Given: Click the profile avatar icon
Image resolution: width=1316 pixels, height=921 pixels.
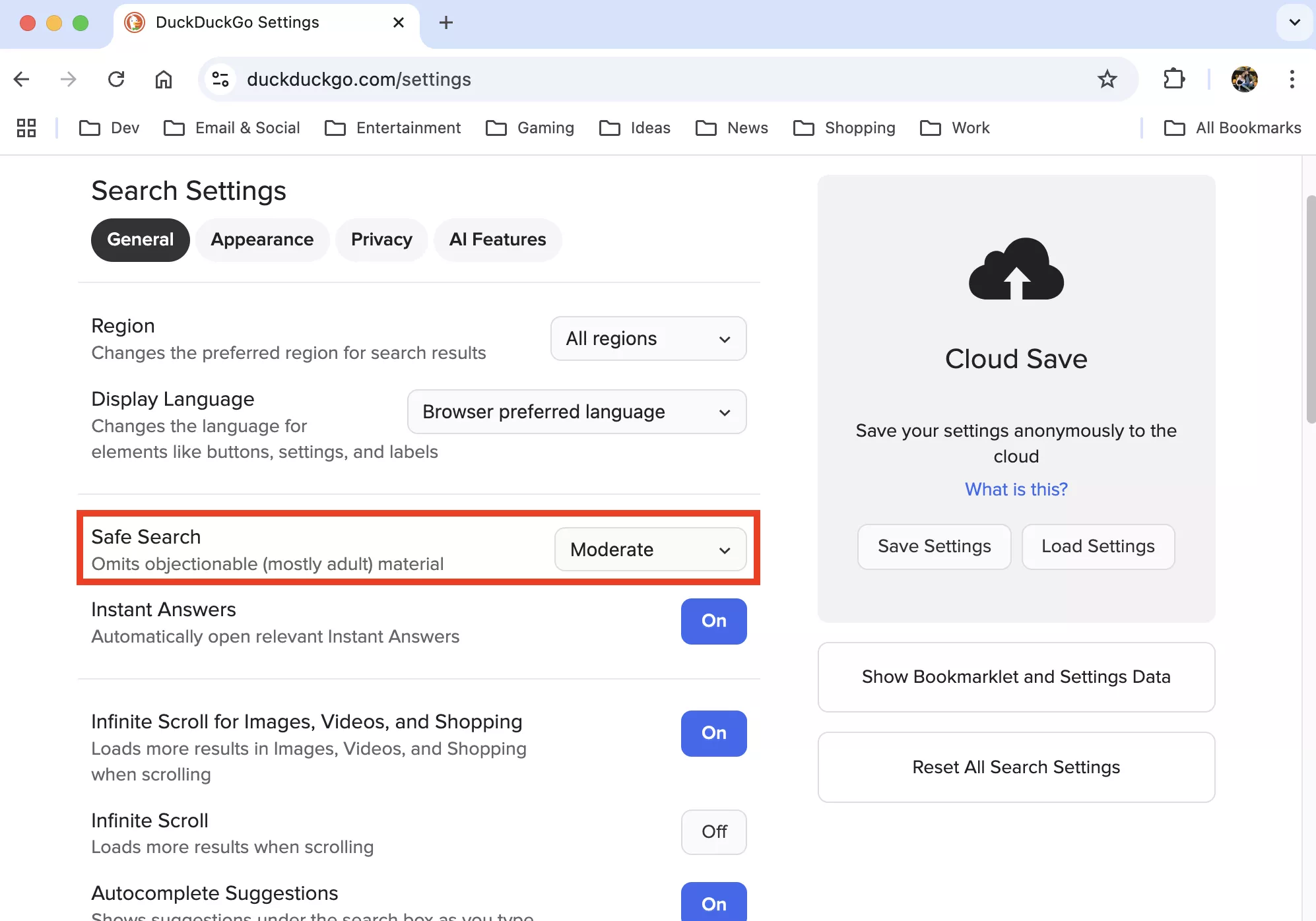Looking at the screenshot, I should coord(1244,79).
